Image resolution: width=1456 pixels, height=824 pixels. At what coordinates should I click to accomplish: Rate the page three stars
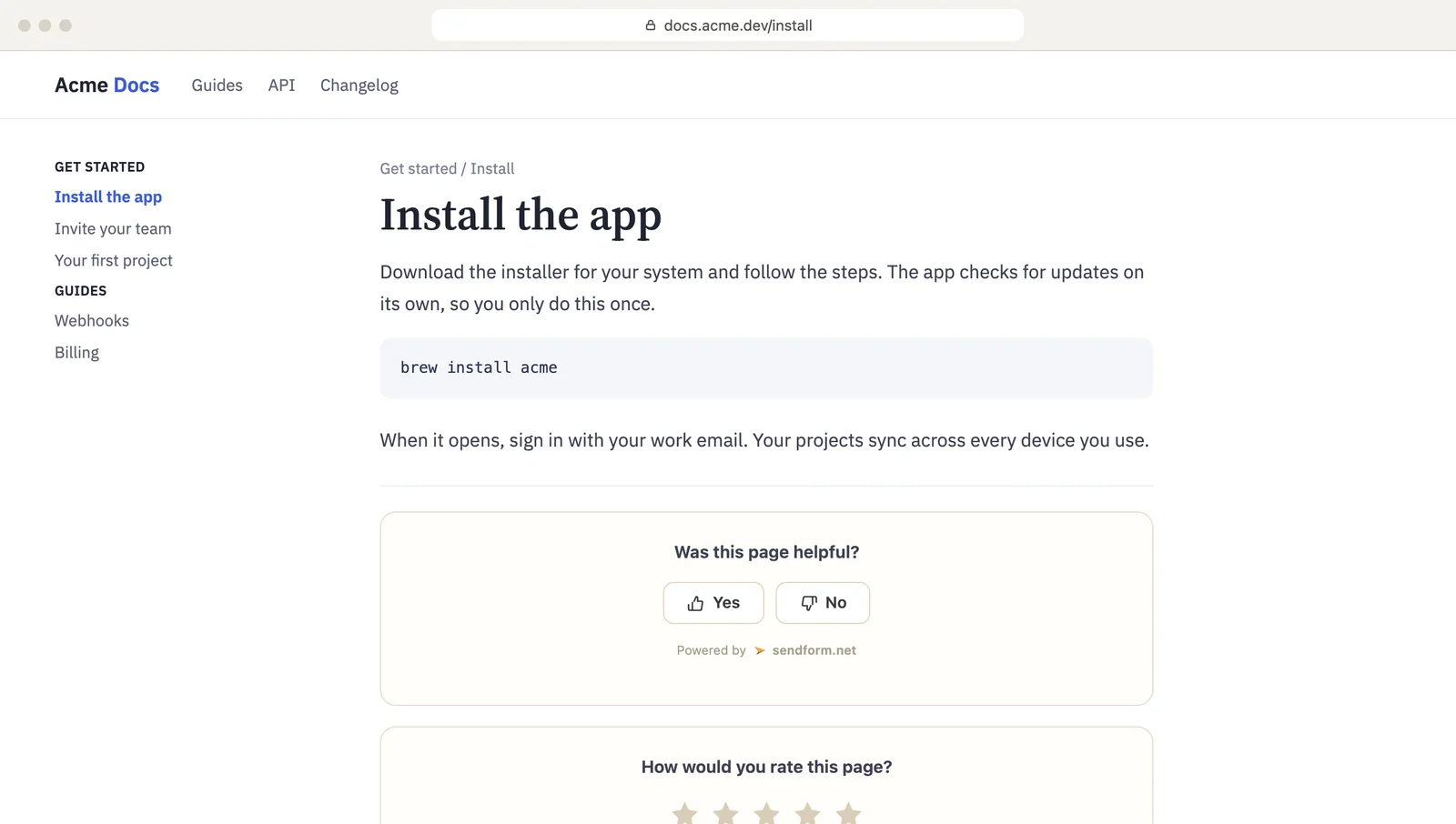coord(766,813)
